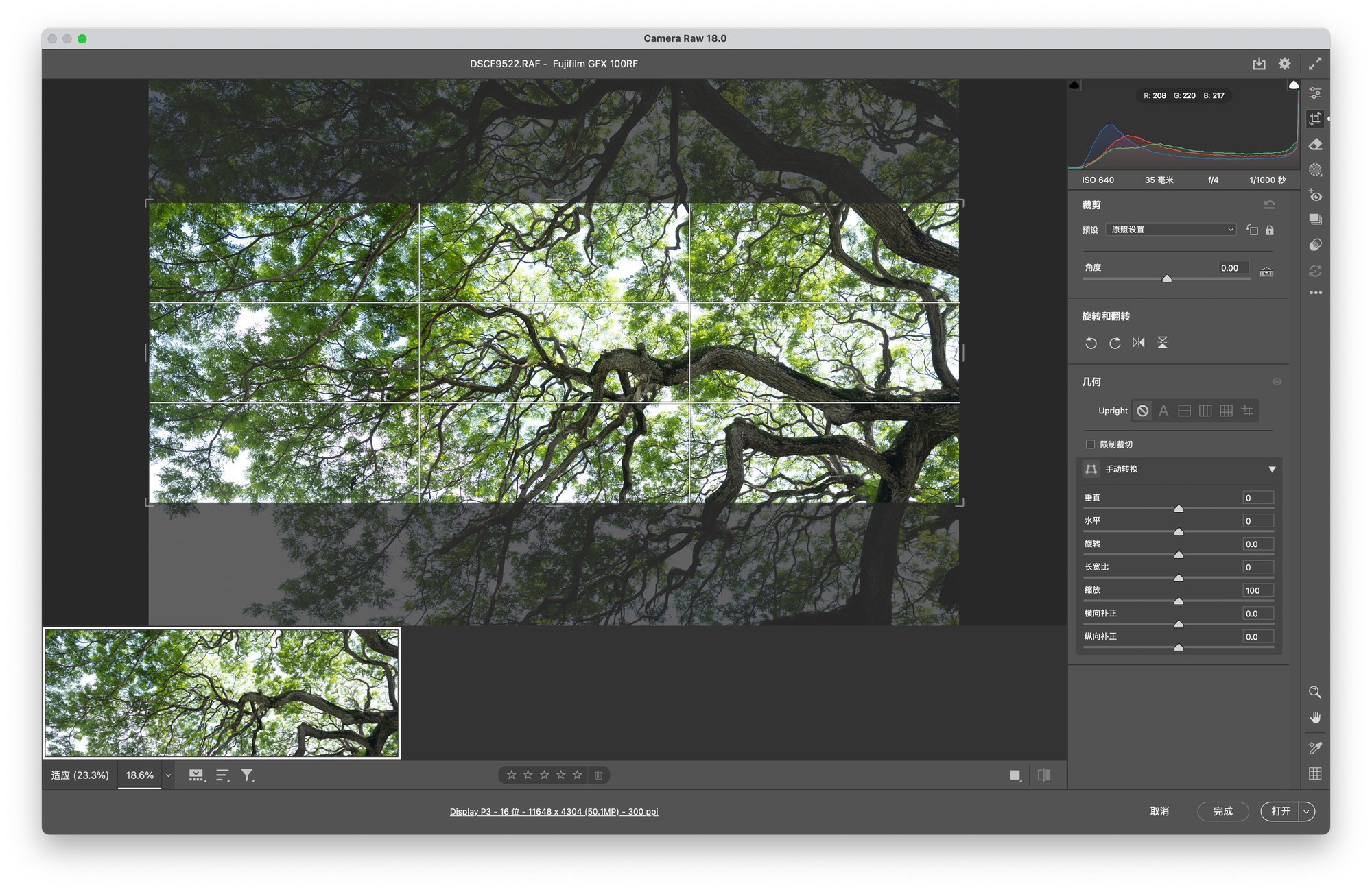Open the zoom percentage dropdown arrow
The width and height of the screenshot is (1372, 890).
[168, 775]
